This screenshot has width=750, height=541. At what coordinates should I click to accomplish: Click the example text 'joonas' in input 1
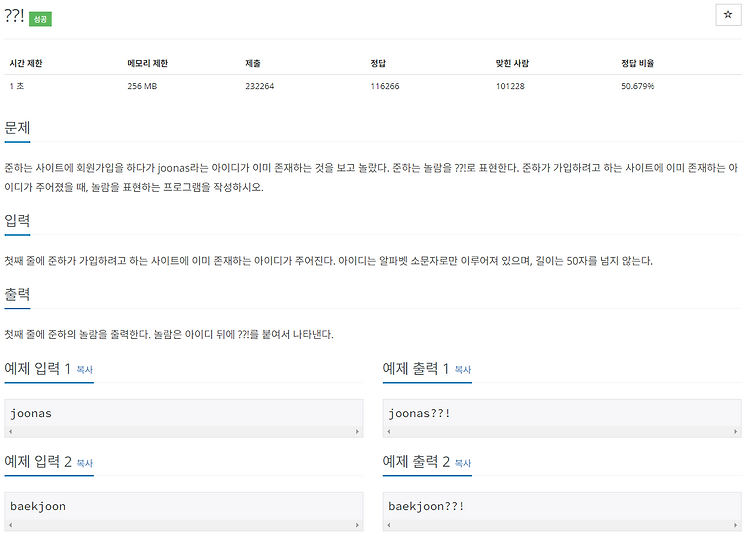tap(31, 413)
